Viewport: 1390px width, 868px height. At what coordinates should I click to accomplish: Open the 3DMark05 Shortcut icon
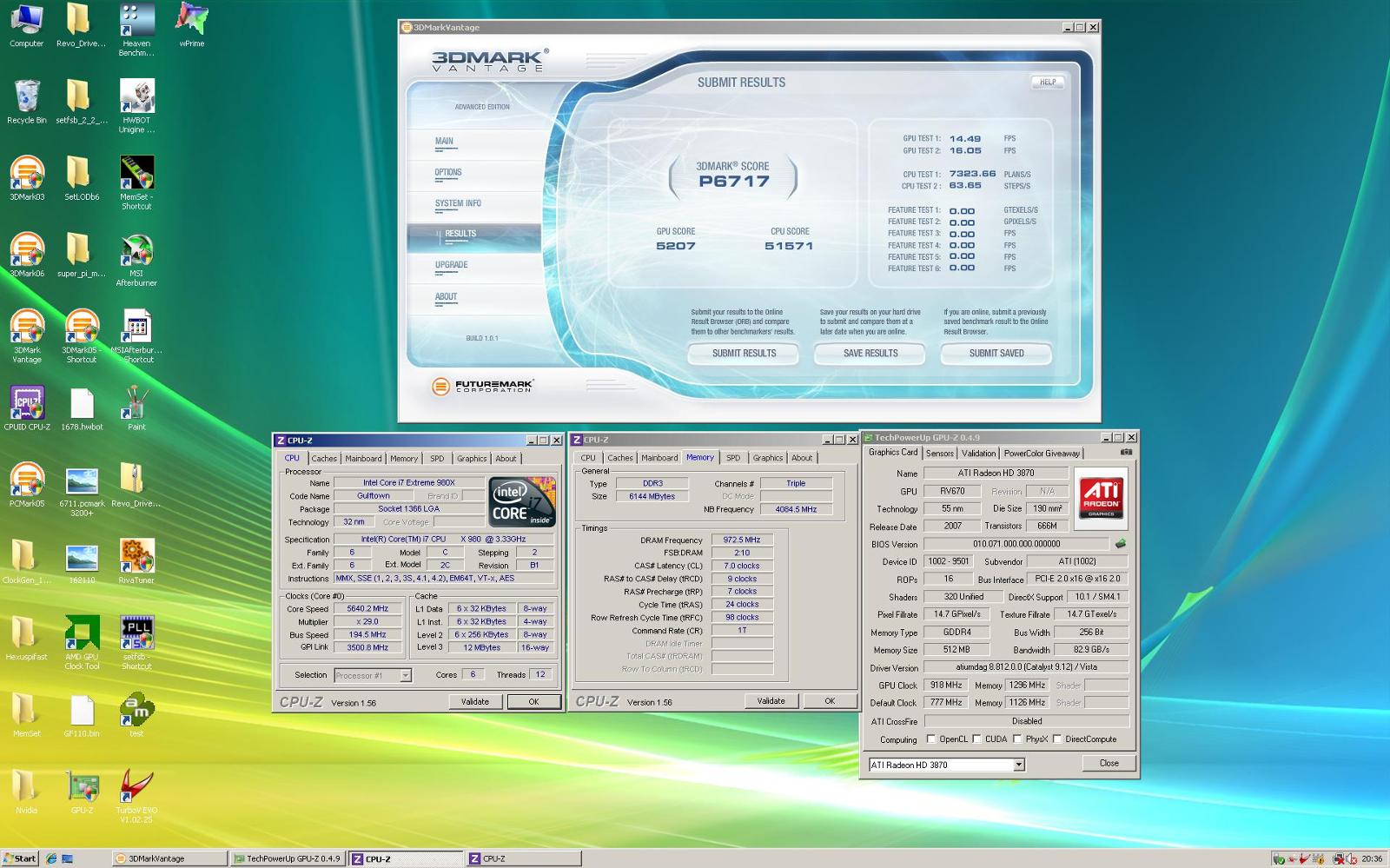pyautogui.click(x=82, y=335)
